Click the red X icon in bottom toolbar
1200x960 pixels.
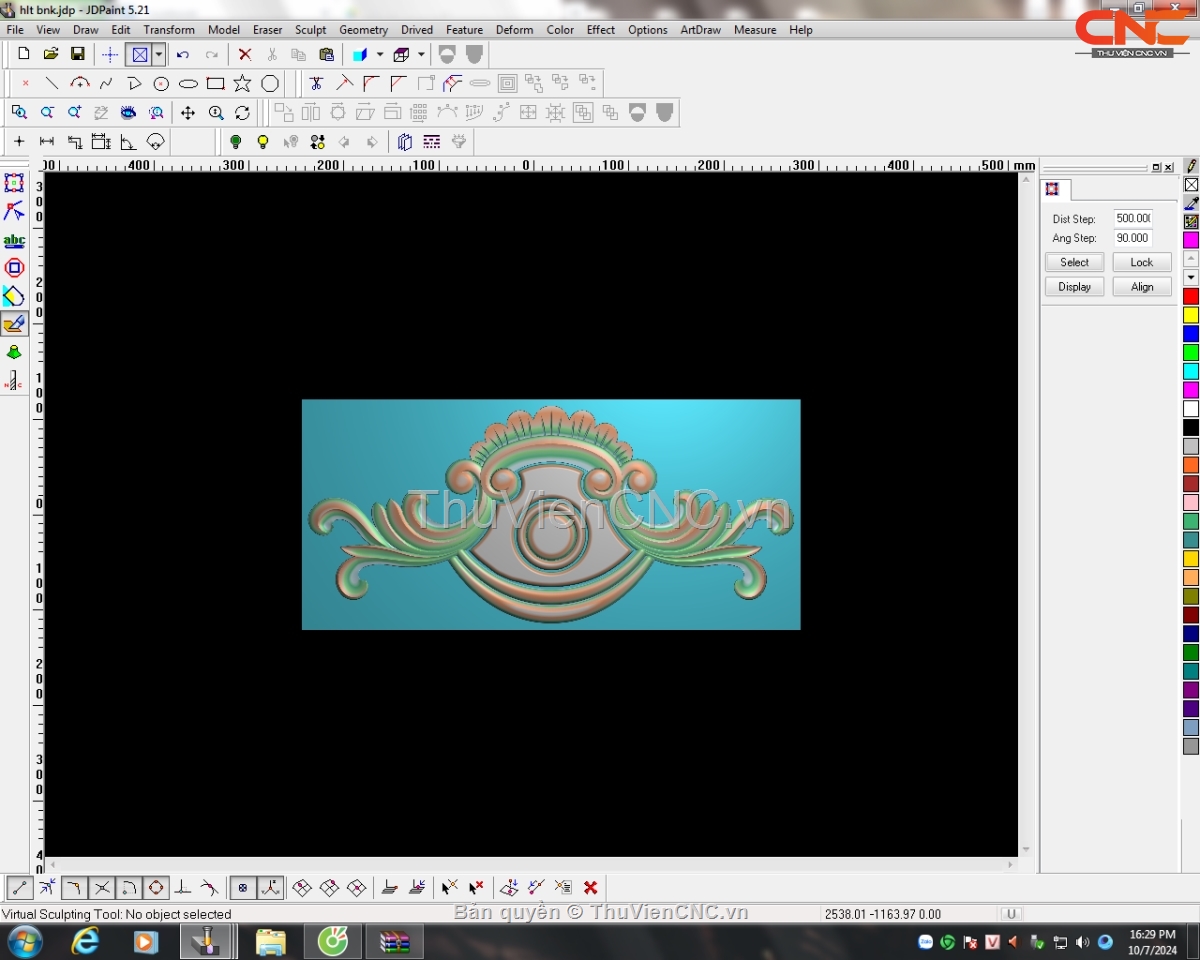[590, 887]
